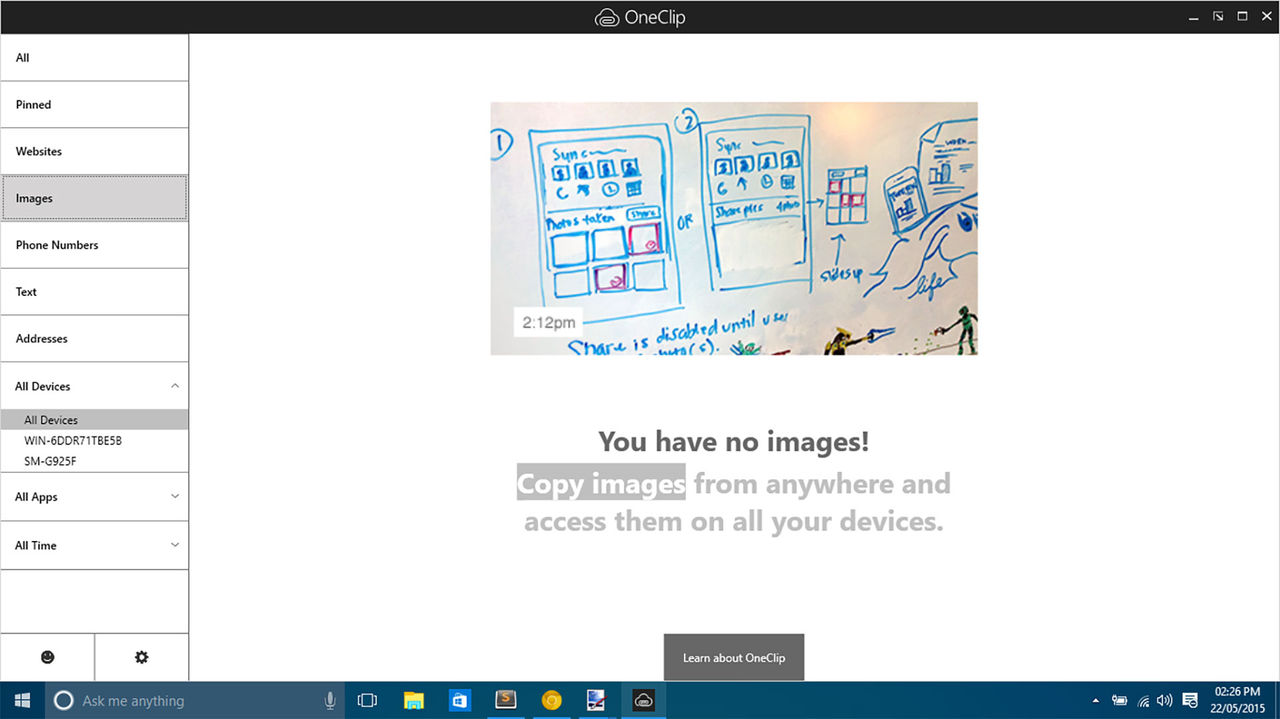Viewport: 1280px width, 719px height.
Task: Show hidden system tray icons
Action: point(1096,701)
